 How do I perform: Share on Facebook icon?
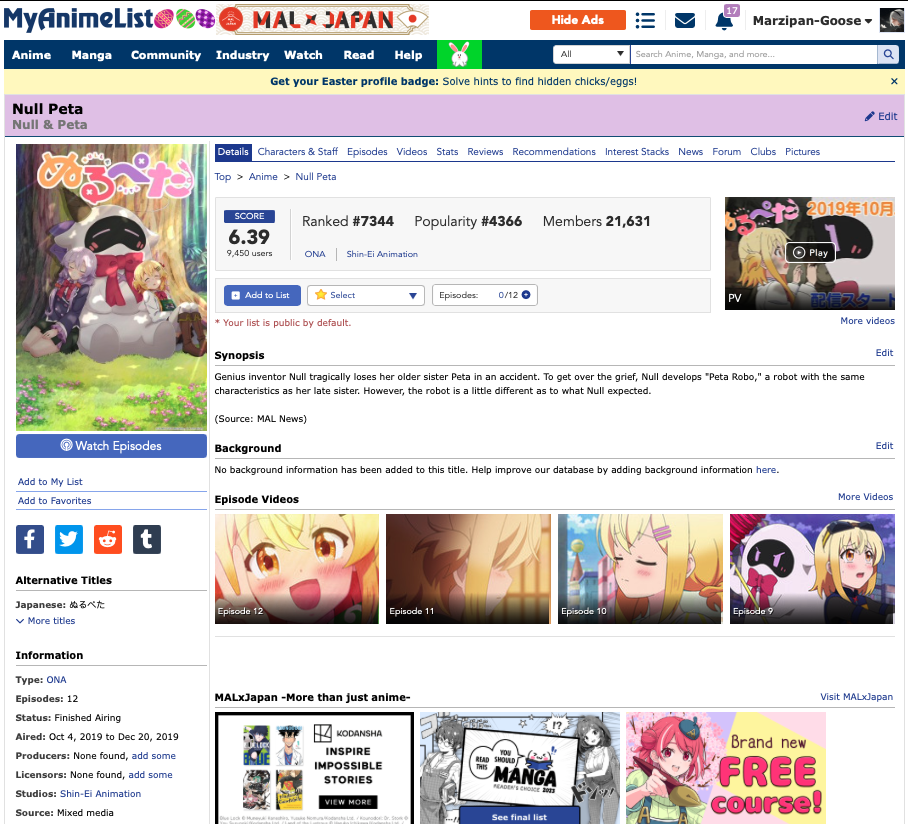point(30,540)
